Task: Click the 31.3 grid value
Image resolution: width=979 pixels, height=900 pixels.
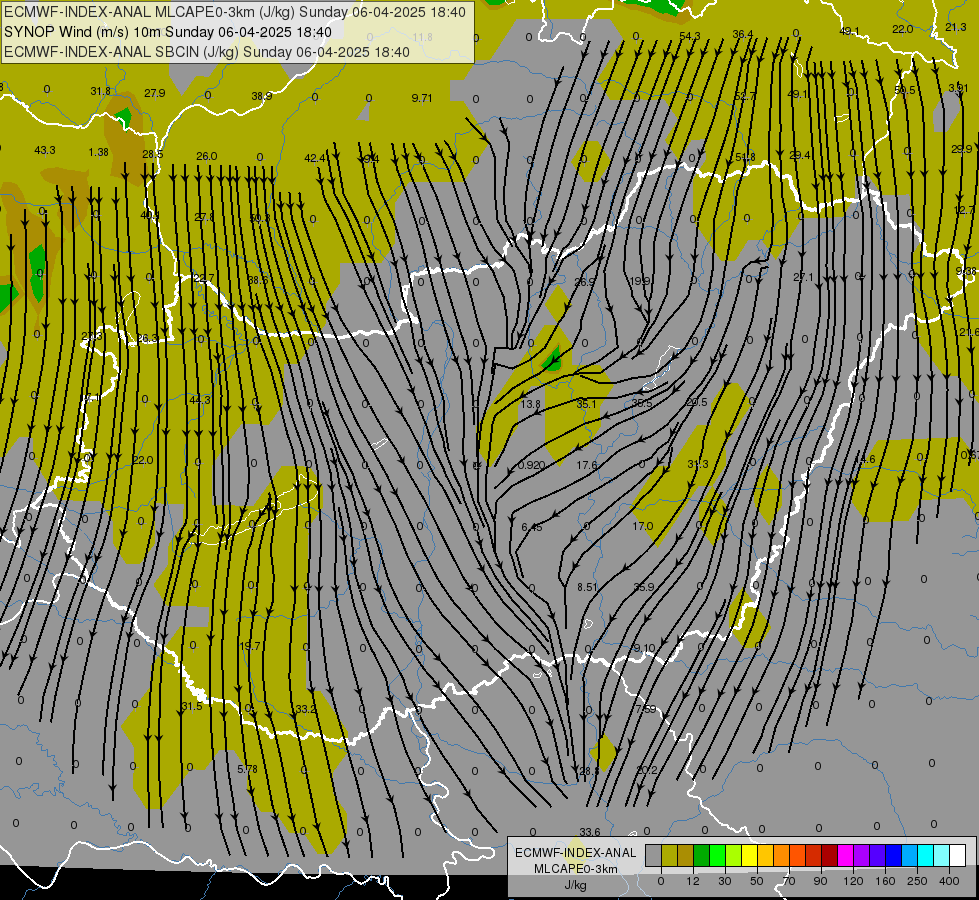Action: click(697, 464)
